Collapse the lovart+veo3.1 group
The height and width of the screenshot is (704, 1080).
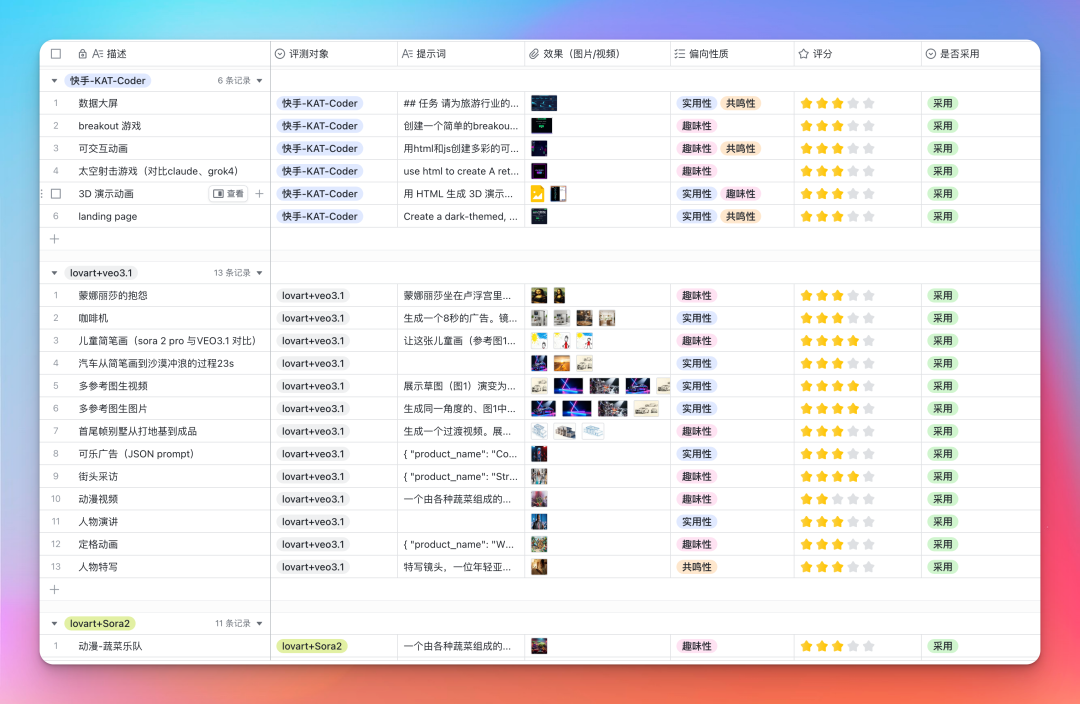54,273
